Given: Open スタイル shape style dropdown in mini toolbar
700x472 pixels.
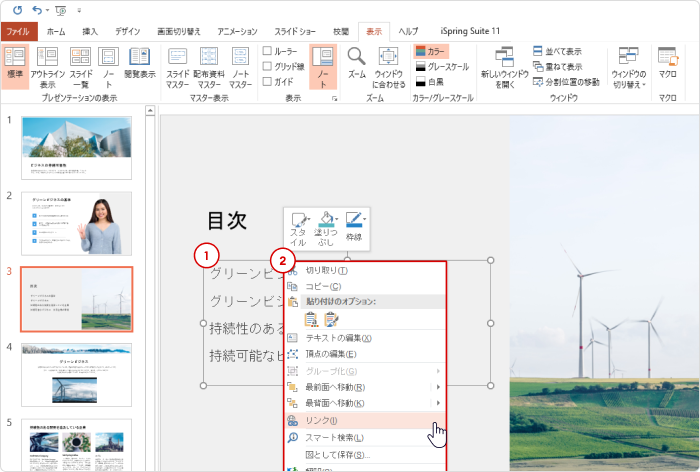Looking at the screenshot, I should (299, 229).
